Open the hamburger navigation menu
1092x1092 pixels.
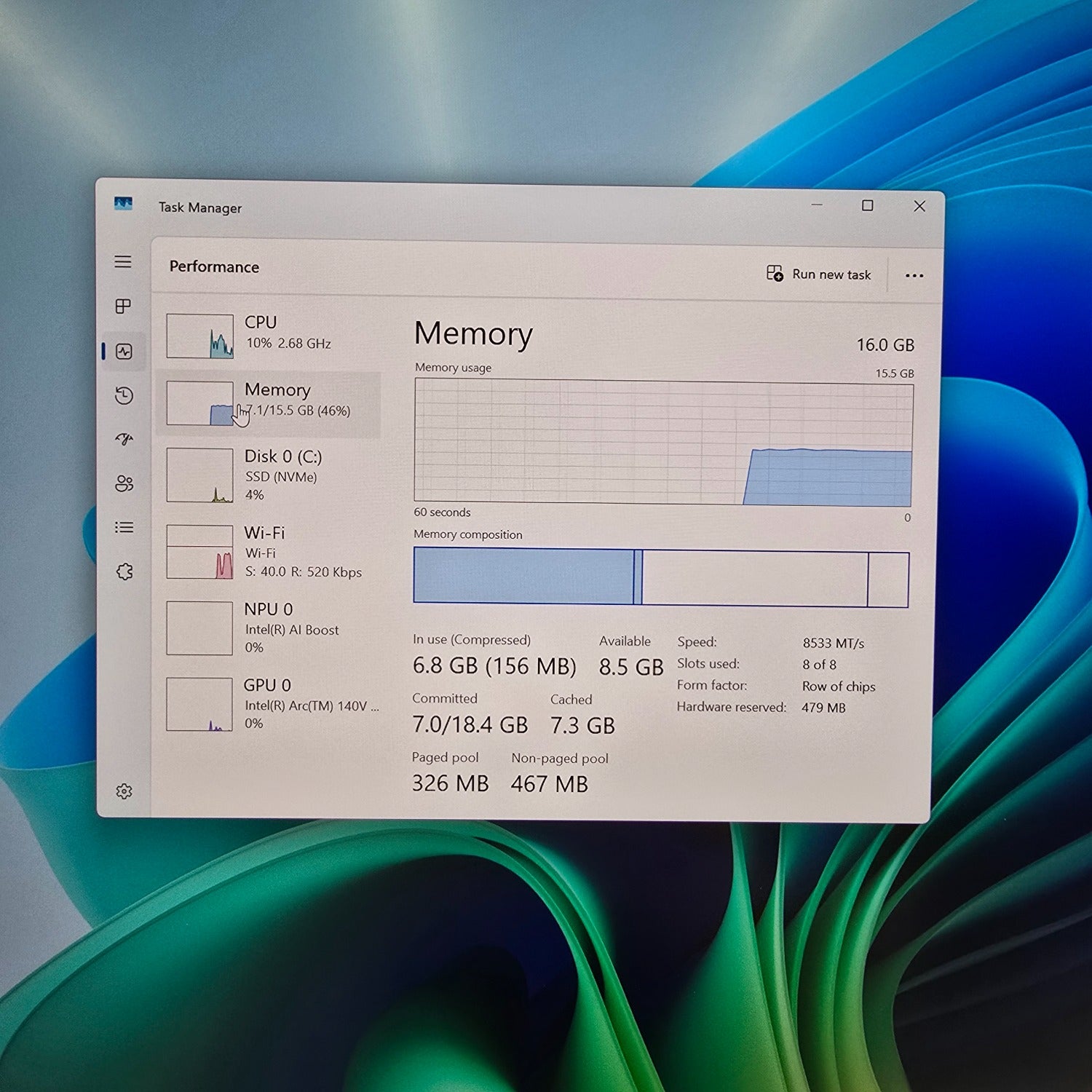pyautogui.click(x=123, y=261)
